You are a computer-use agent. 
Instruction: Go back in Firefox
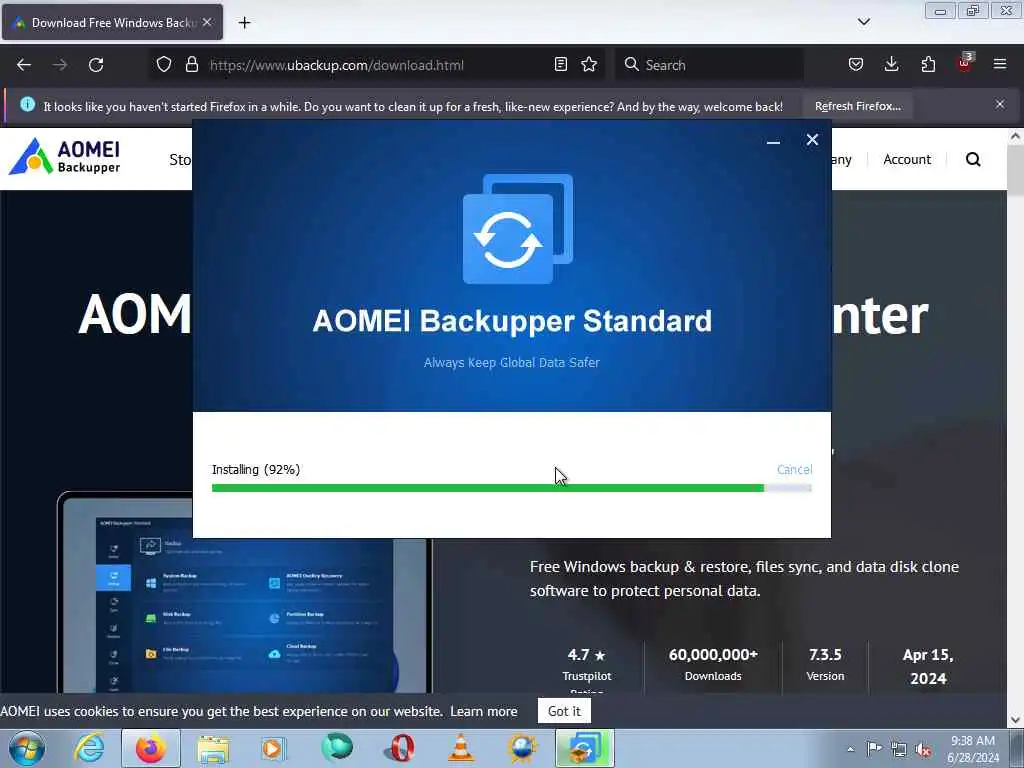click(24, 65)
